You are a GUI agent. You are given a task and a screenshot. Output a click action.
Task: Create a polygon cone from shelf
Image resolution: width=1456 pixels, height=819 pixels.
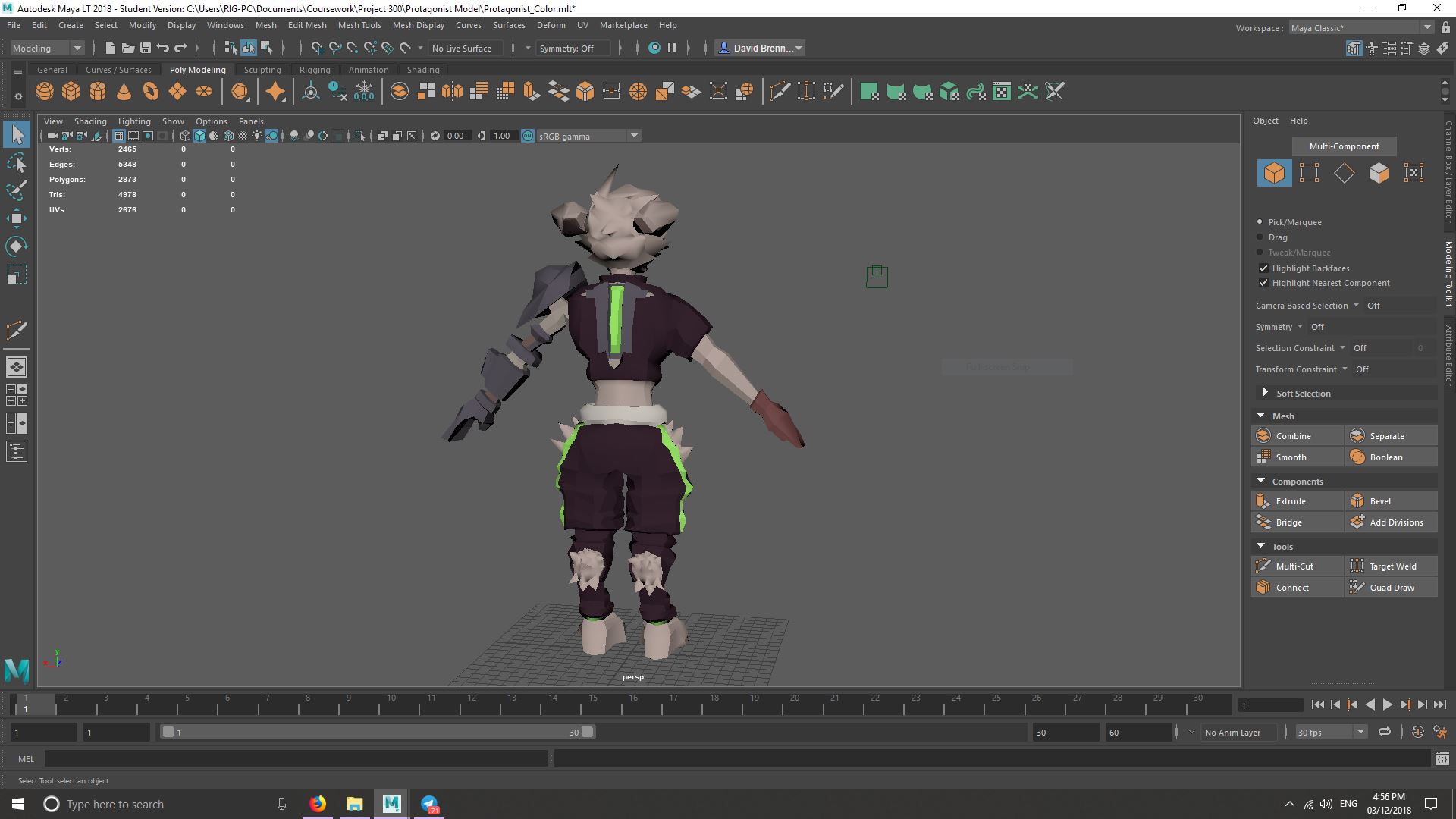coord(124,92)
